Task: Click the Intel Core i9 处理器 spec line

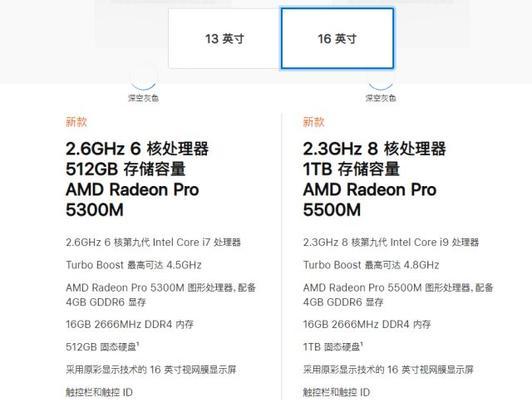Action: click(391, 242)
